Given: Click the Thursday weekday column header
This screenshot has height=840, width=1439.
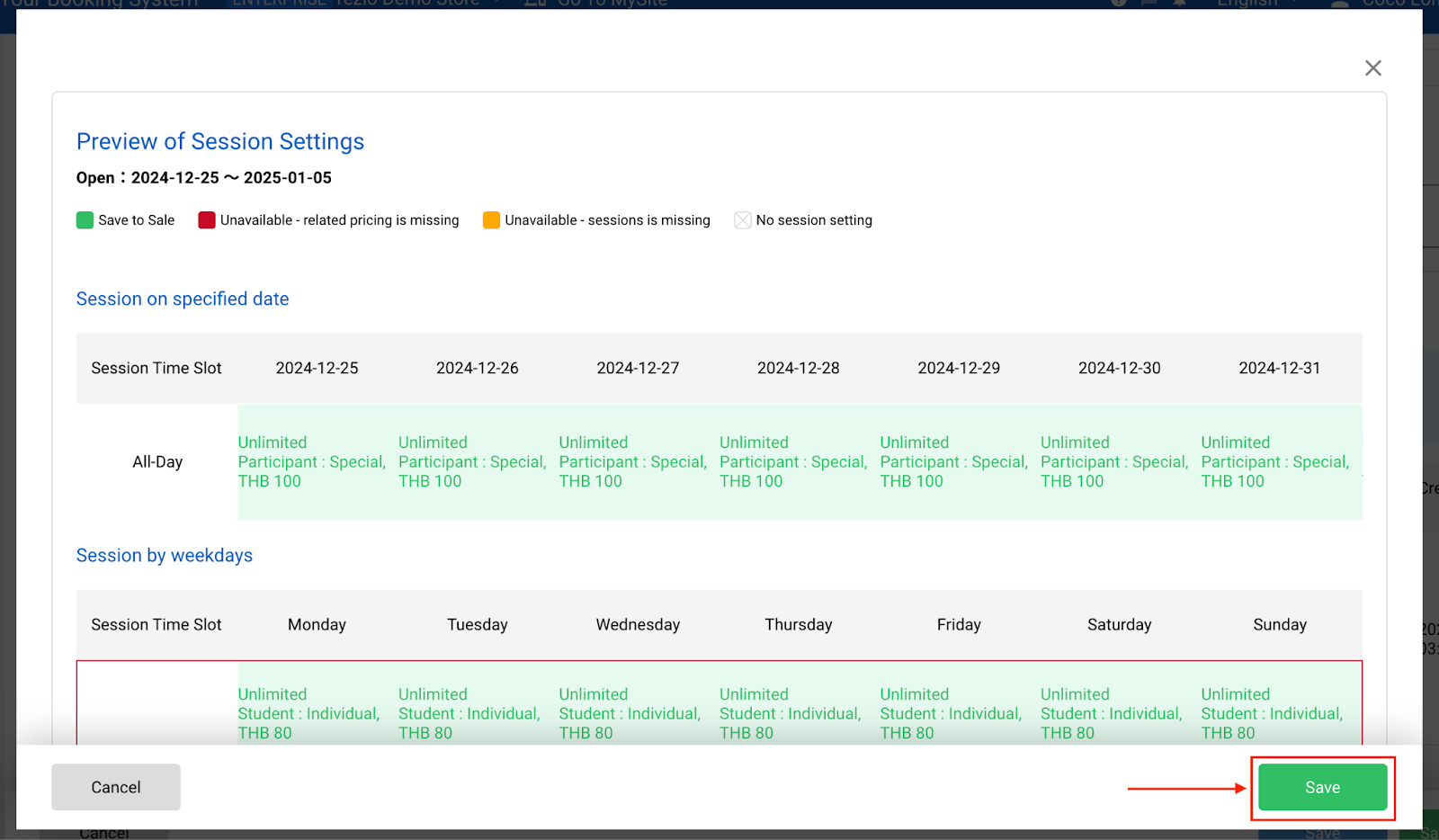Looking at the screenshot, I should 799,624.
